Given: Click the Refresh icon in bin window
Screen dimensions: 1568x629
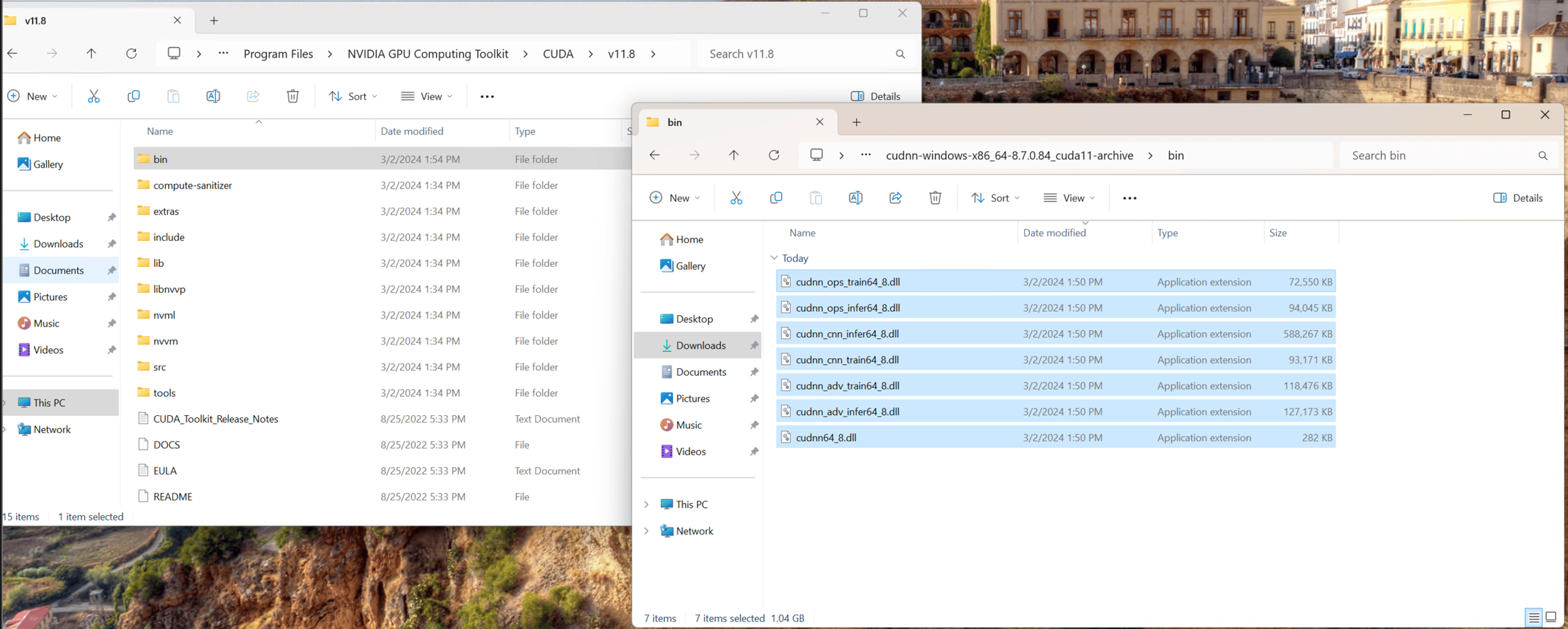Looking at the screenshot, I should click(774, 155).
